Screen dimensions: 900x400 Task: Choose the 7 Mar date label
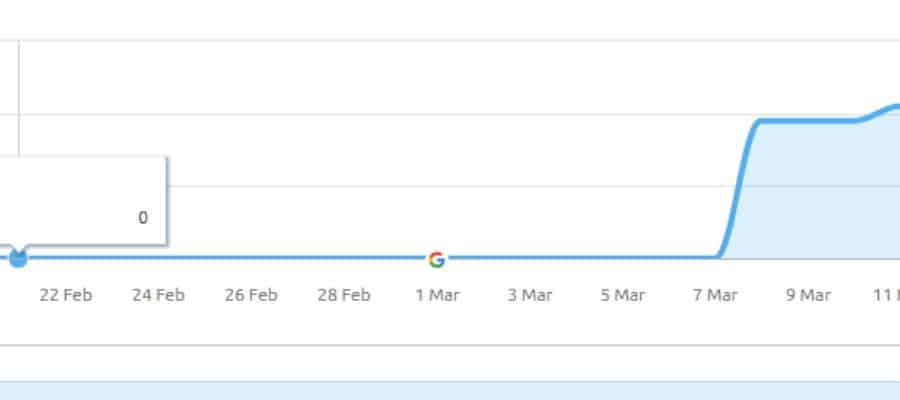coord(715,295)
